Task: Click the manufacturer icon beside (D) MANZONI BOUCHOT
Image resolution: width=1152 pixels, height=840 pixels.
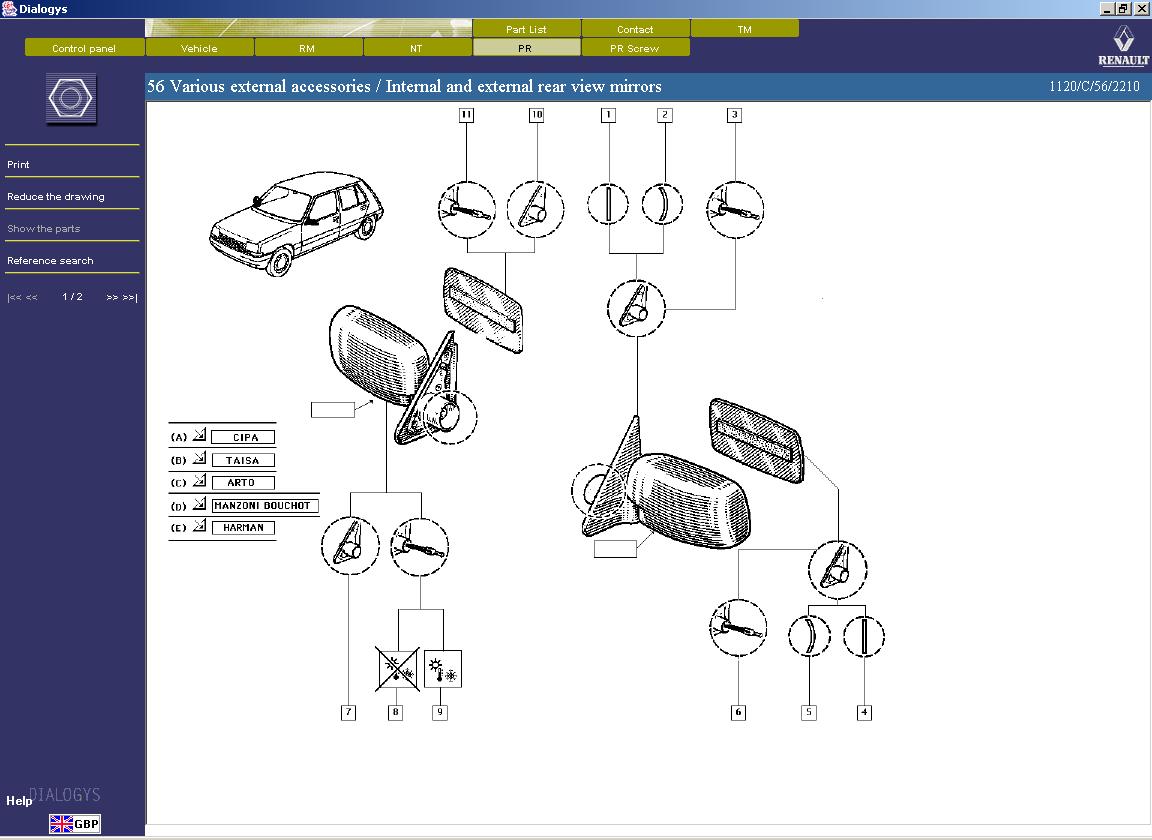Action: point(199,504)
